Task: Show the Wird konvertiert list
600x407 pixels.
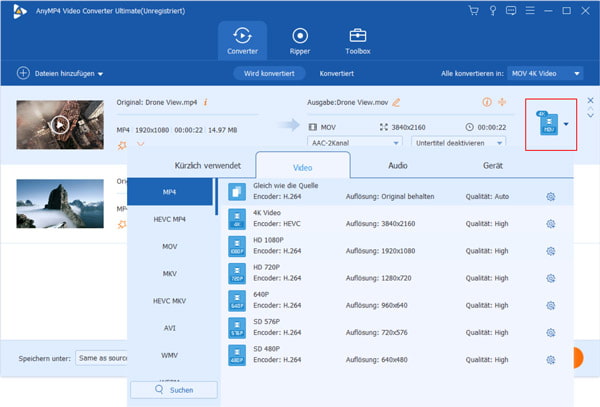Action: (269, 73)
